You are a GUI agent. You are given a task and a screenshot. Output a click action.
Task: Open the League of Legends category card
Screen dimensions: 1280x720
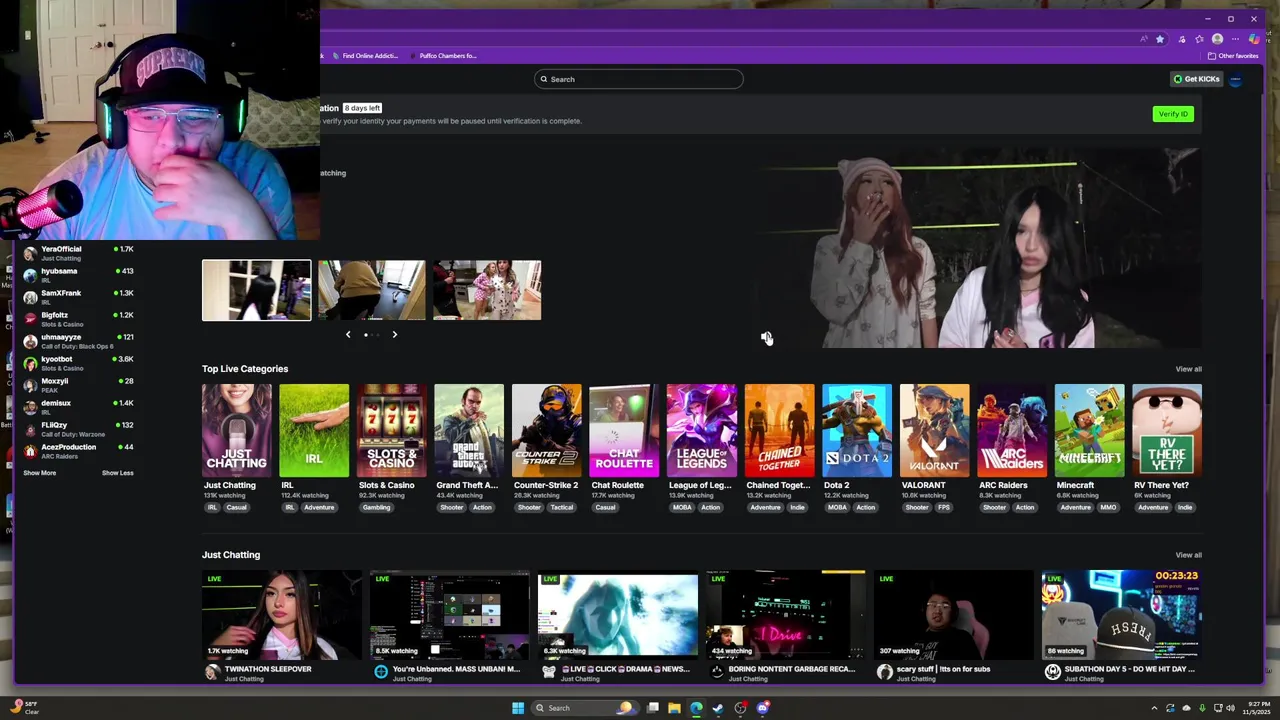tap(701, 430)
